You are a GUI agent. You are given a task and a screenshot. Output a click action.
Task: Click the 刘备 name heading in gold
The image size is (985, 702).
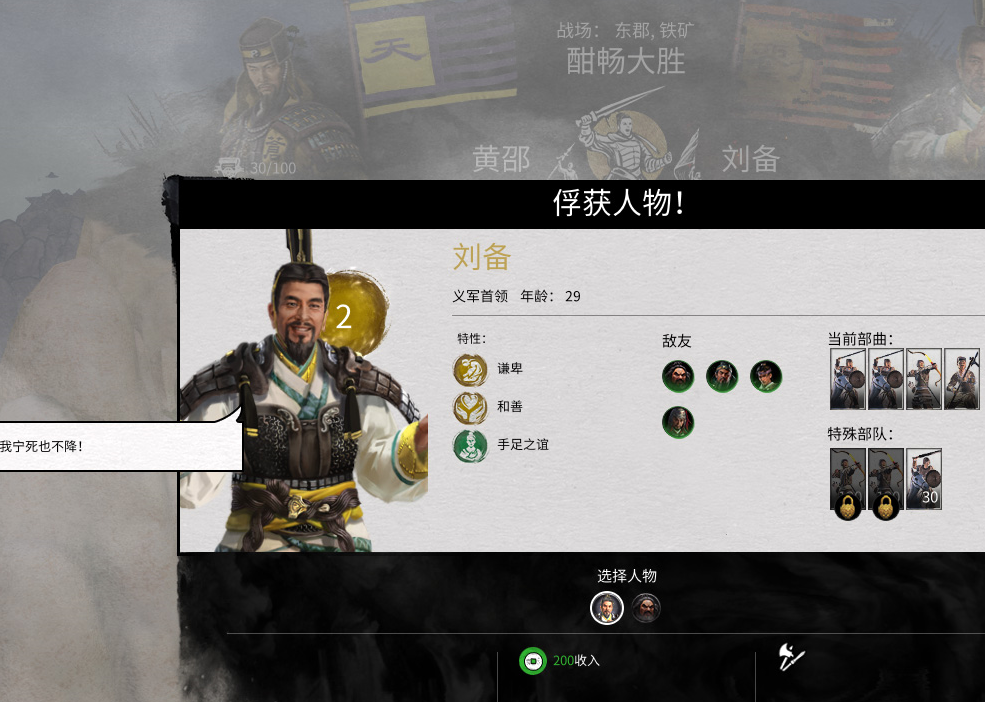[x=482, y=257]
